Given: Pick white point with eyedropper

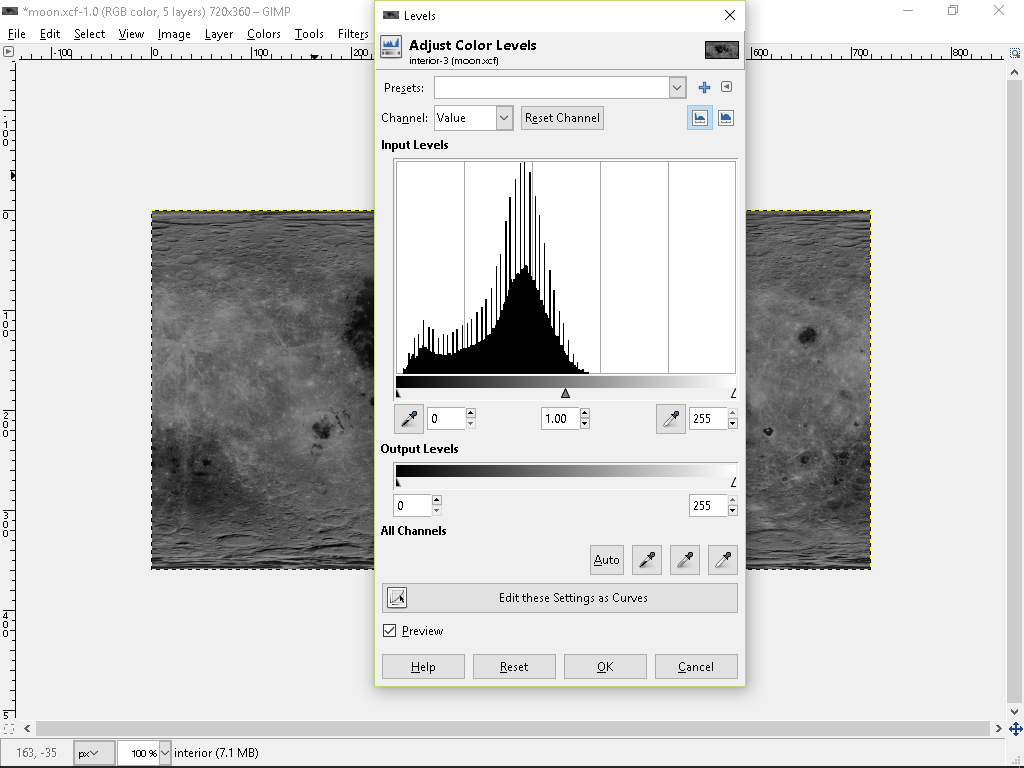Looking at the screenshot, I should pyautogui.click(x=723, y=559).
